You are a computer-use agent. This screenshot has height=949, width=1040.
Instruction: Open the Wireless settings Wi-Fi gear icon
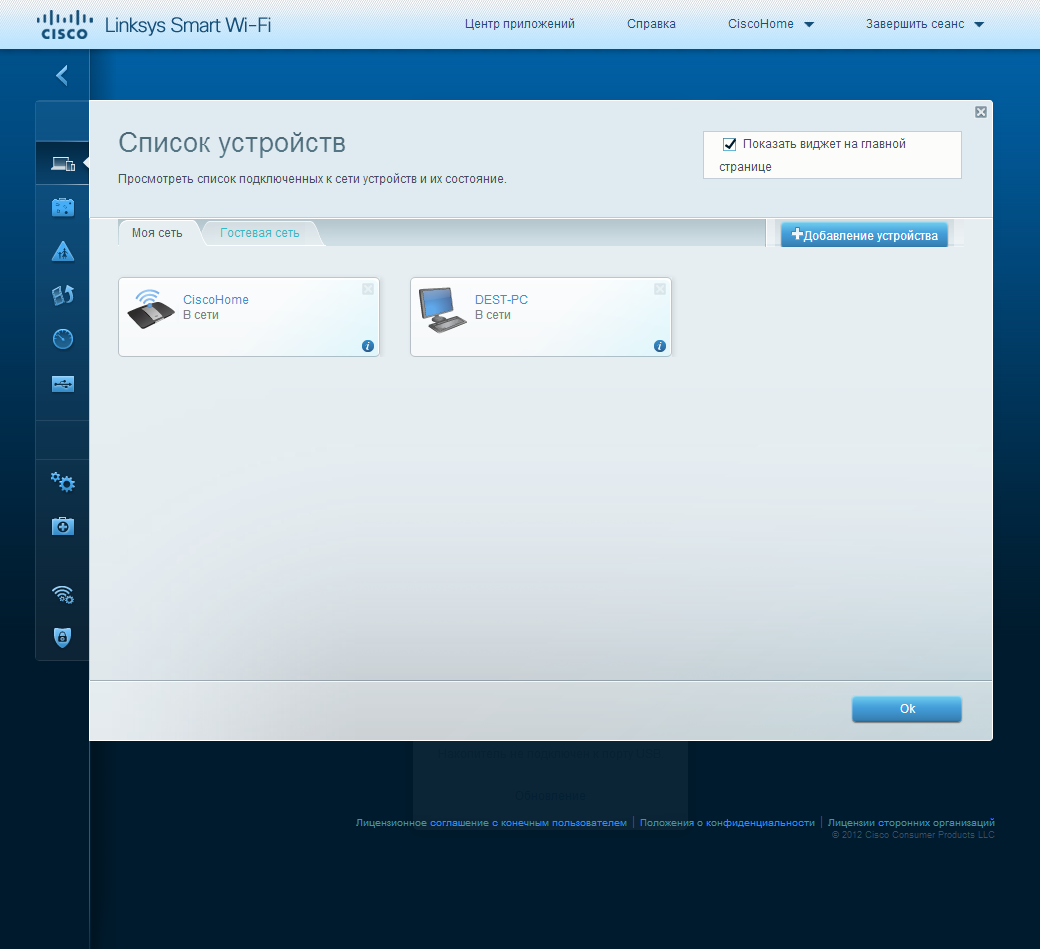click(x=63, y=594)
